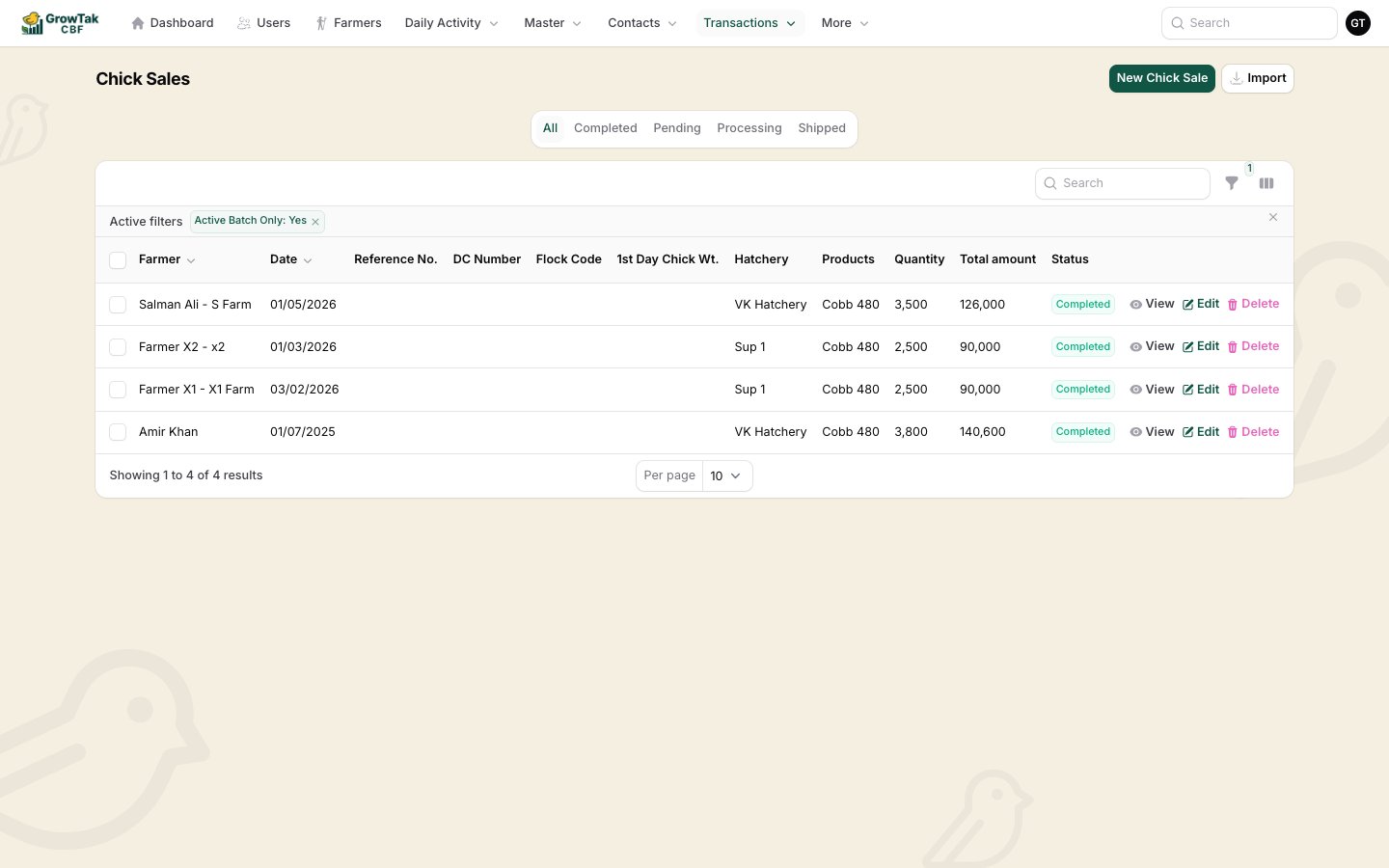1389x868 pixels.
Task: Select the Amir Khan row checkbox
Action: 118,432
